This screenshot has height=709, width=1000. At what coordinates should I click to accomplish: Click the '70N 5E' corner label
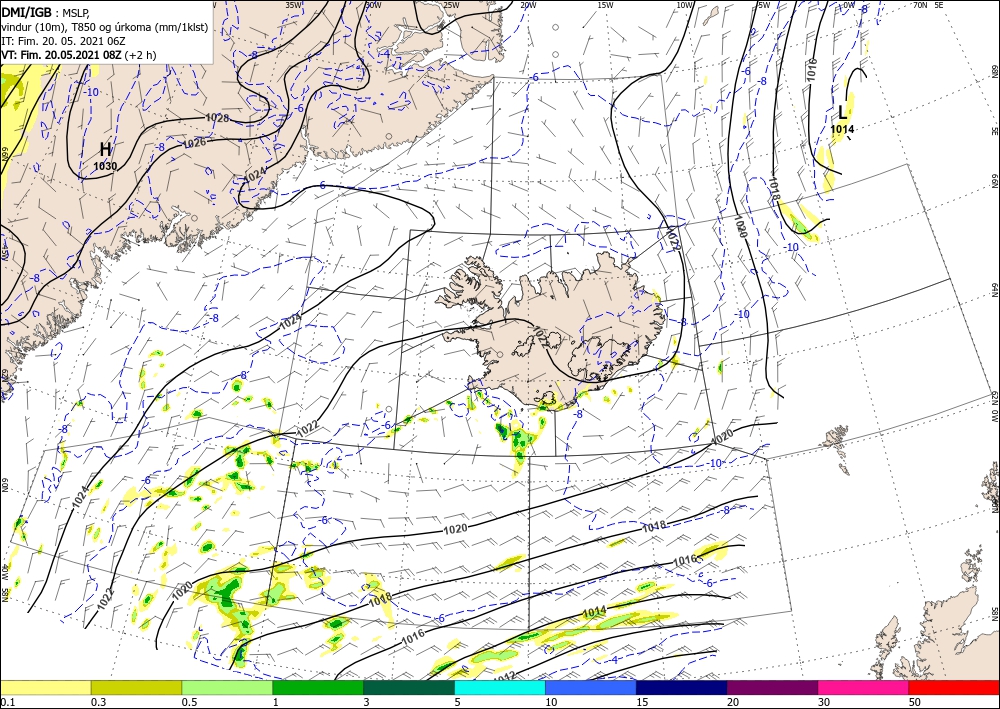(928, 5)
